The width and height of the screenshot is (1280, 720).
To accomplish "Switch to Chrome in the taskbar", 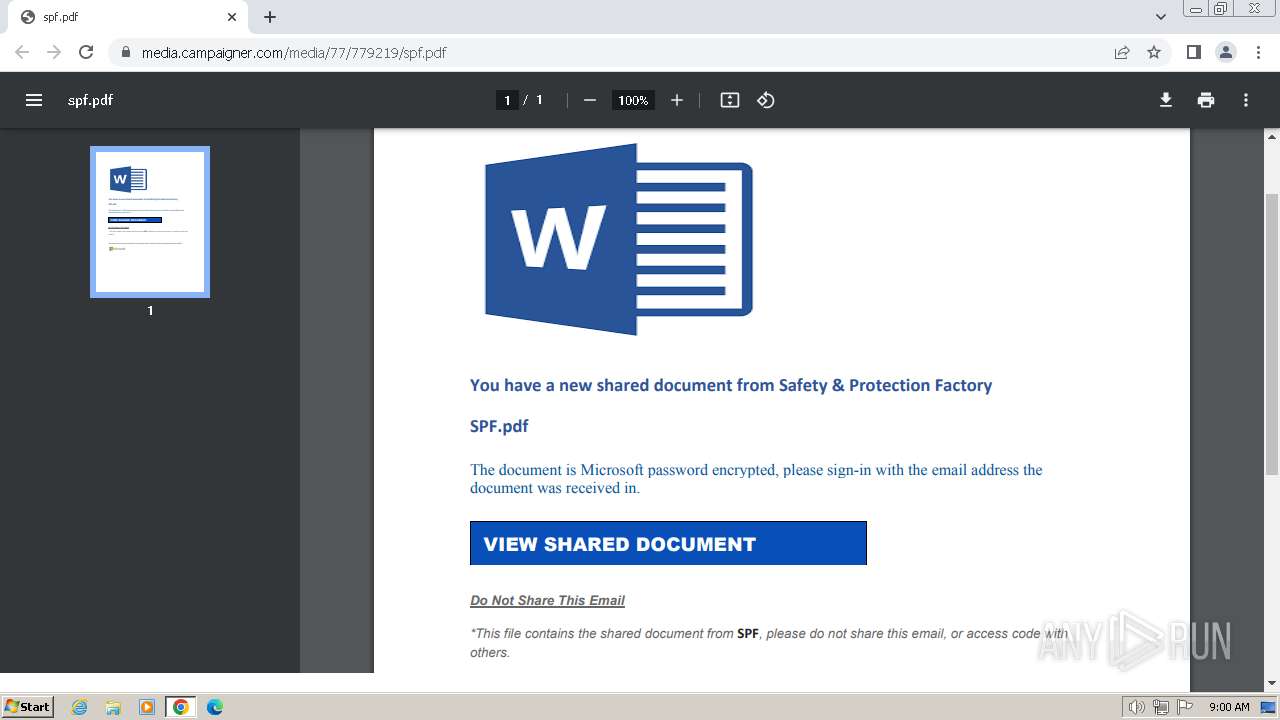I will pos(181,707).
